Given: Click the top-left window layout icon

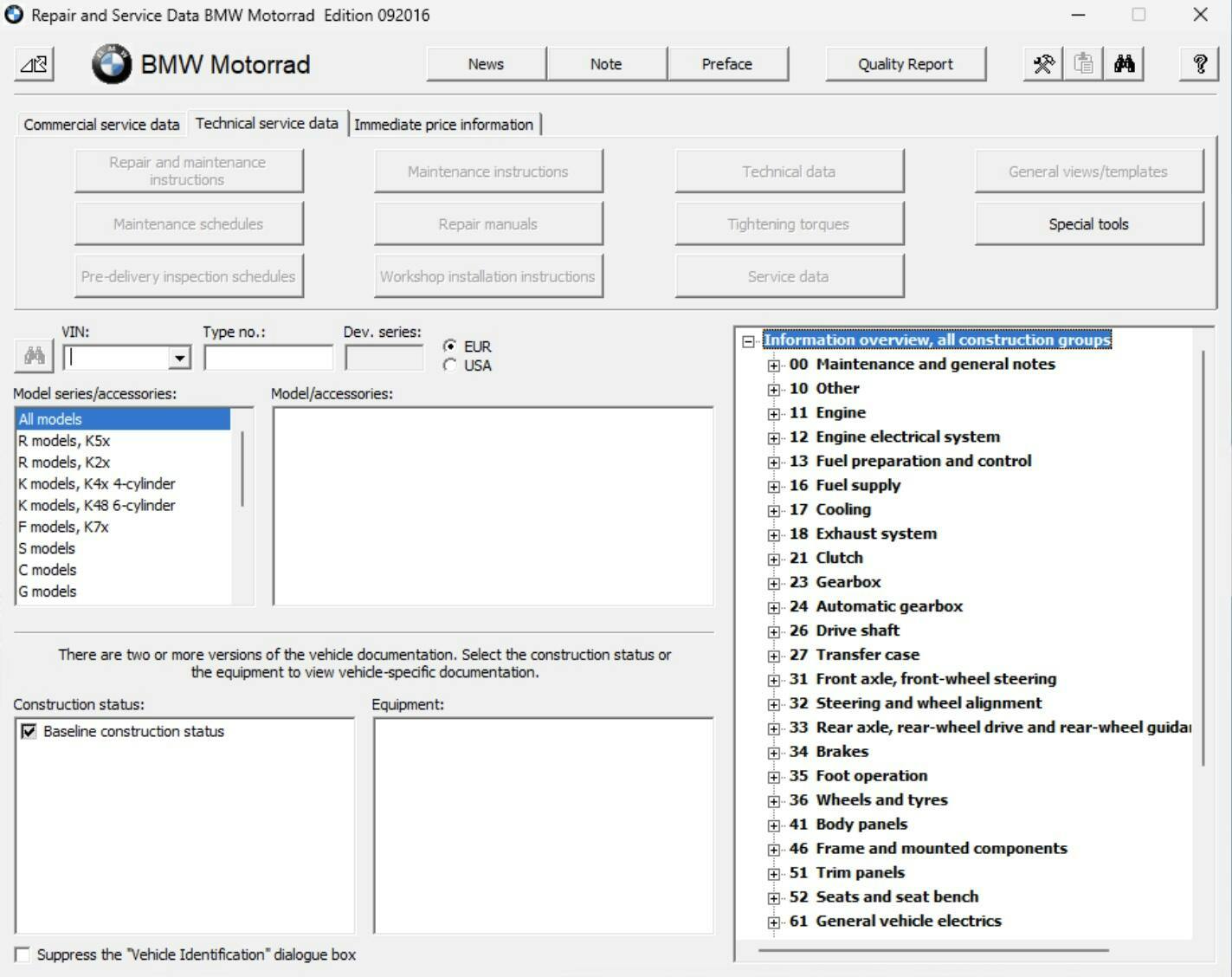Looking at the screenshot, I should [x=34, y=64].
